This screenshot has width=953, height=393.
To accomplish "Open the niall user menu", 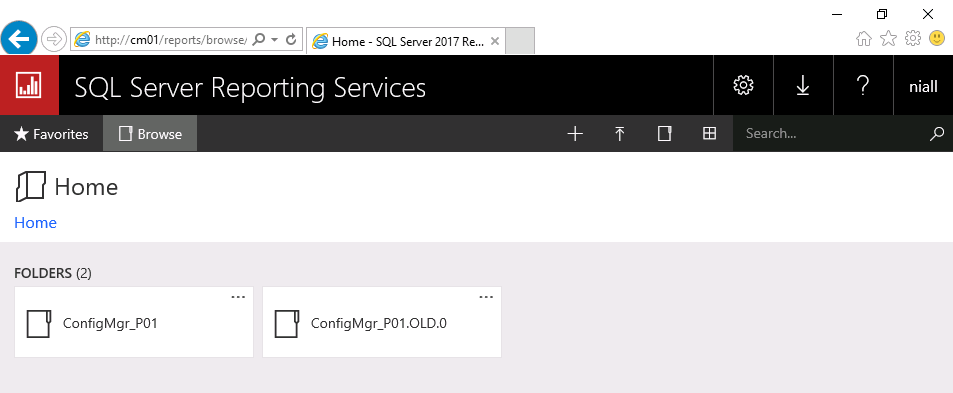I will (923, 86).
